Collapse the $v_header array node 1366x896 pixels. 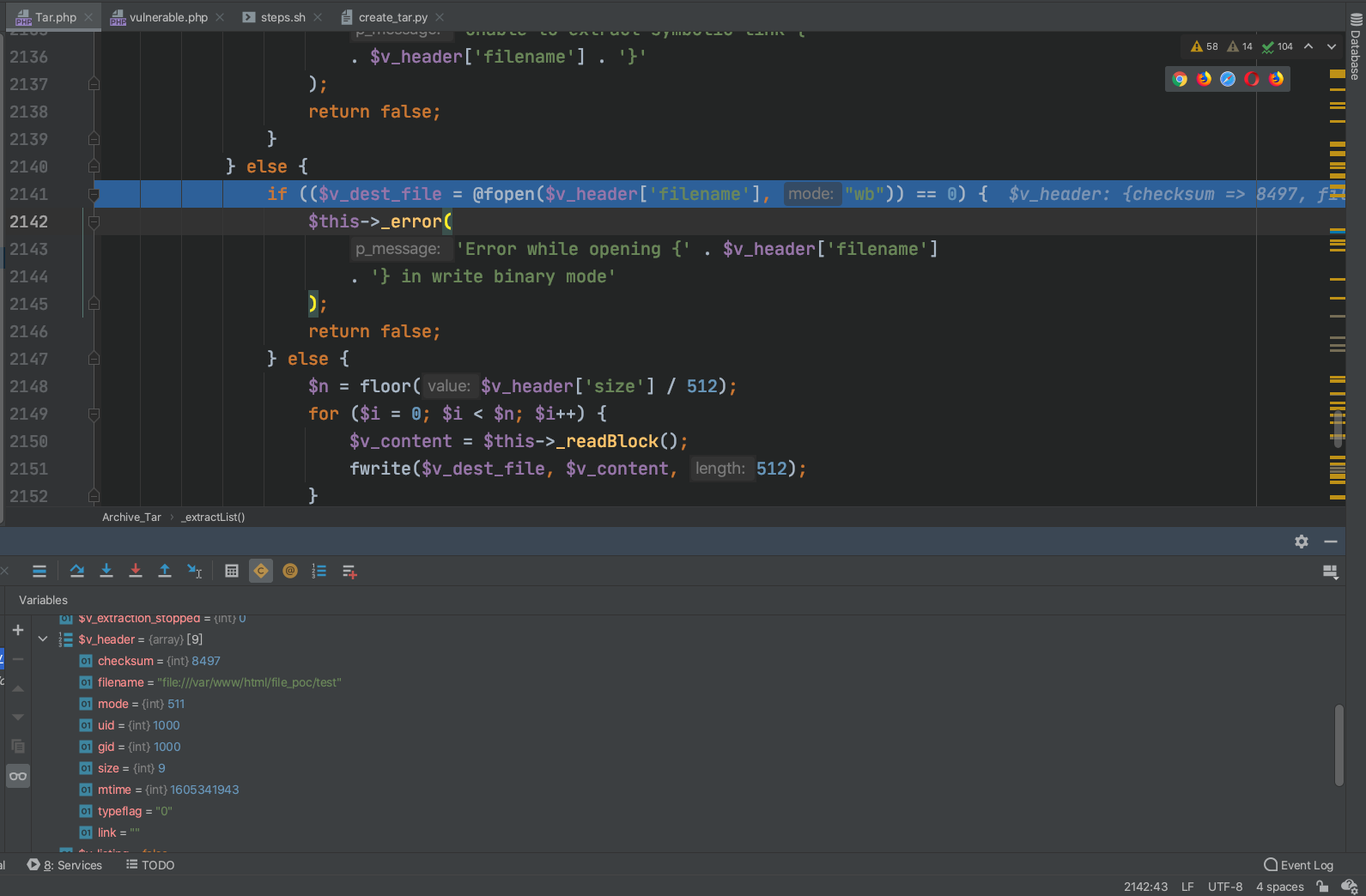click(43, 639)
